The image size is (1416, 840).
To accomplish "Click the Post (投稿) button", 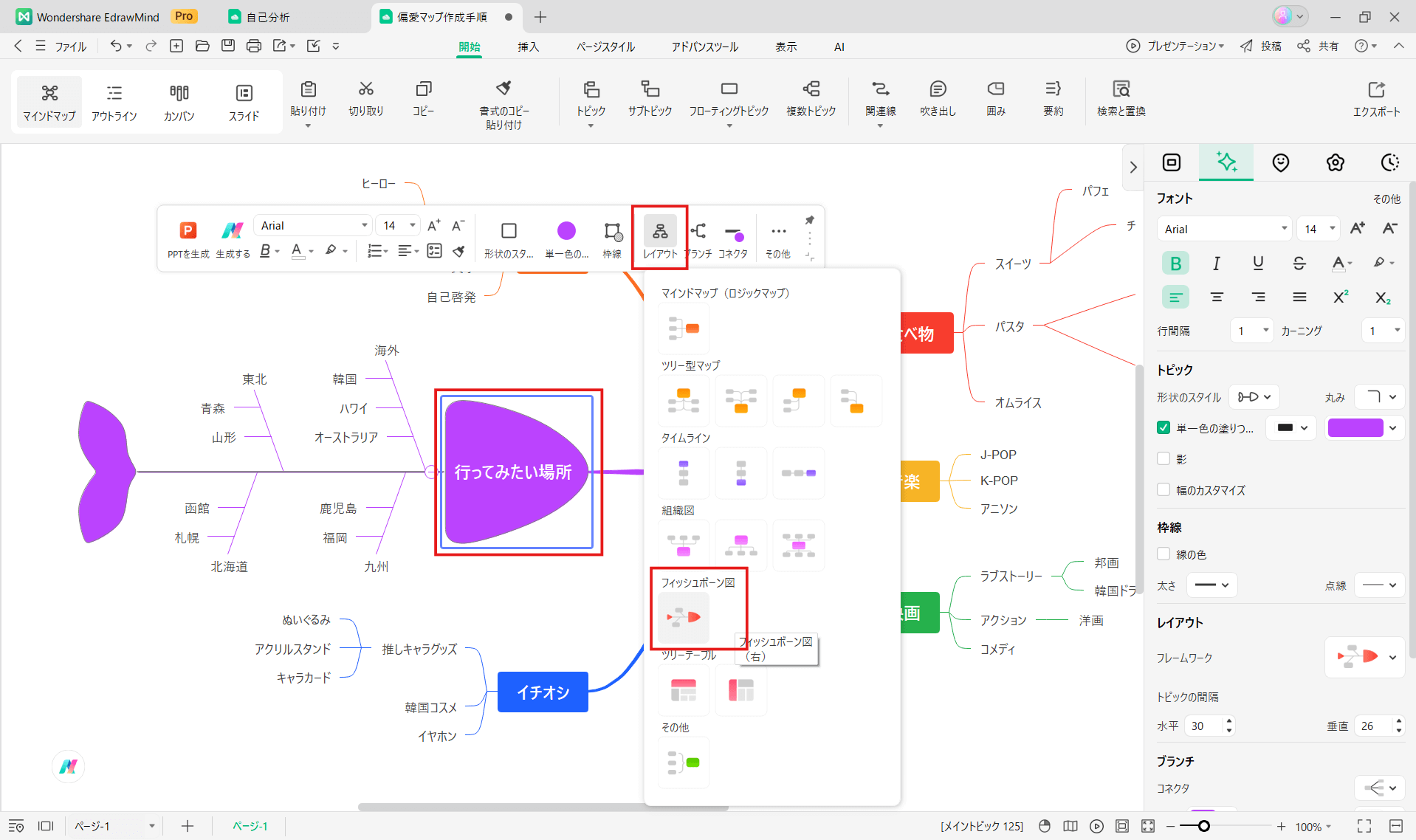I will tap(1261, 46).
